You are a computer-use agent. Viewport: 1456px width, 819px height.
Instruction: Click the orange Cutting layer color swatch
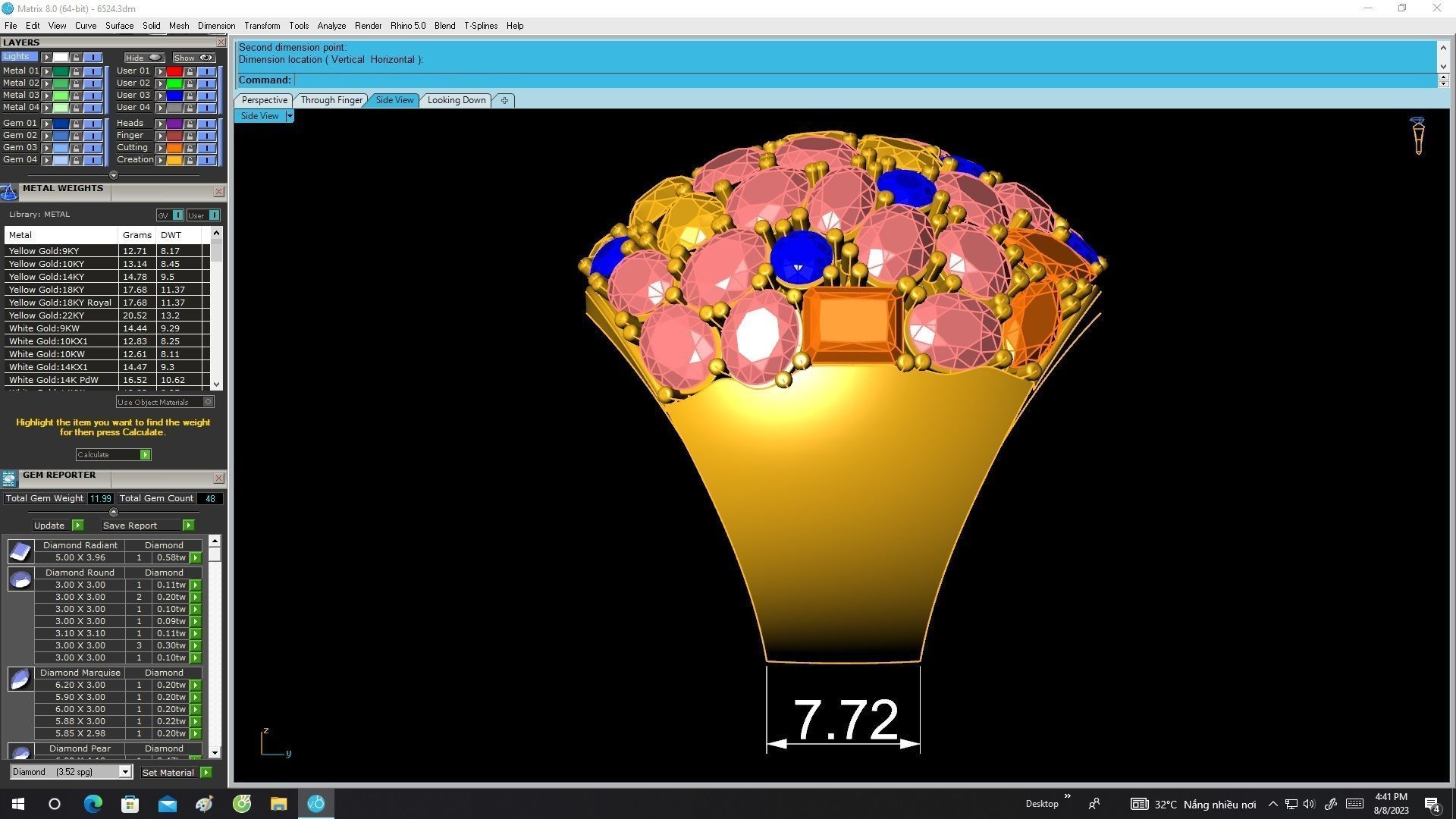coord(174,148)
